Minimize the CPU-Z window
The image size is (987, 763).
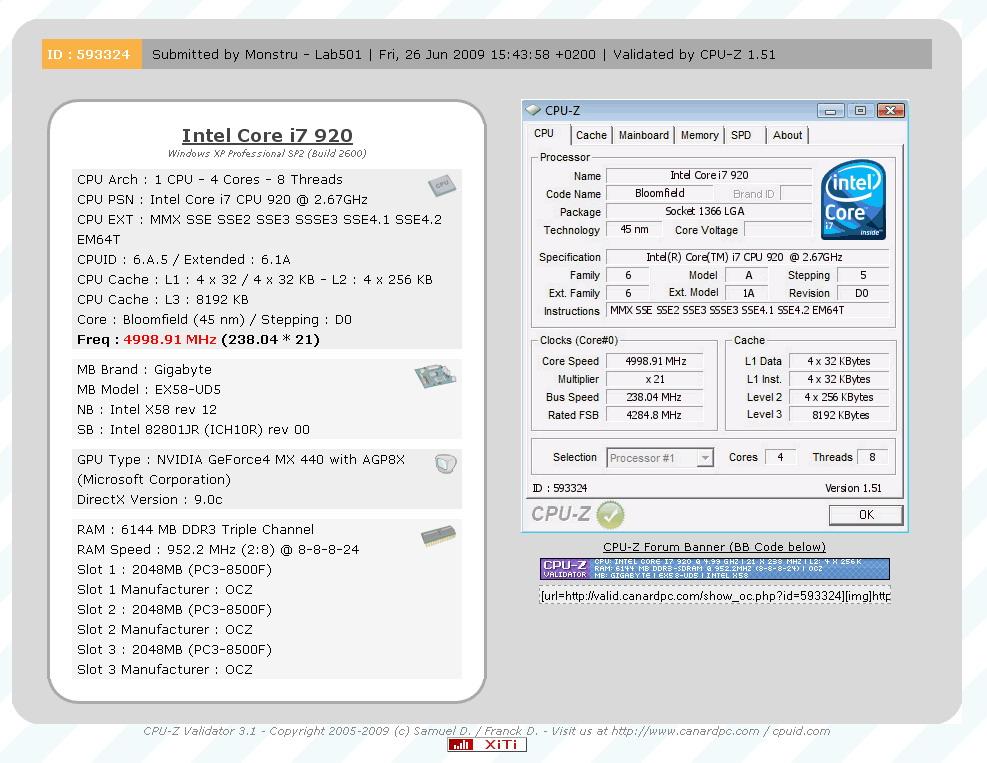tap(830, 111)
